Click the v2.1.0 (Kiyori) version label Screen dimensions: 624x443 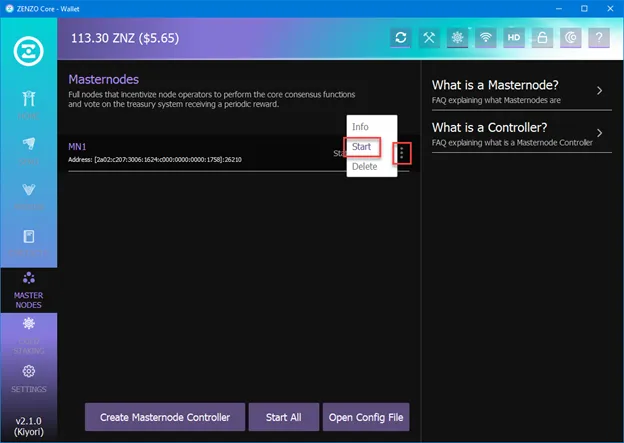(x=29, y=426)
